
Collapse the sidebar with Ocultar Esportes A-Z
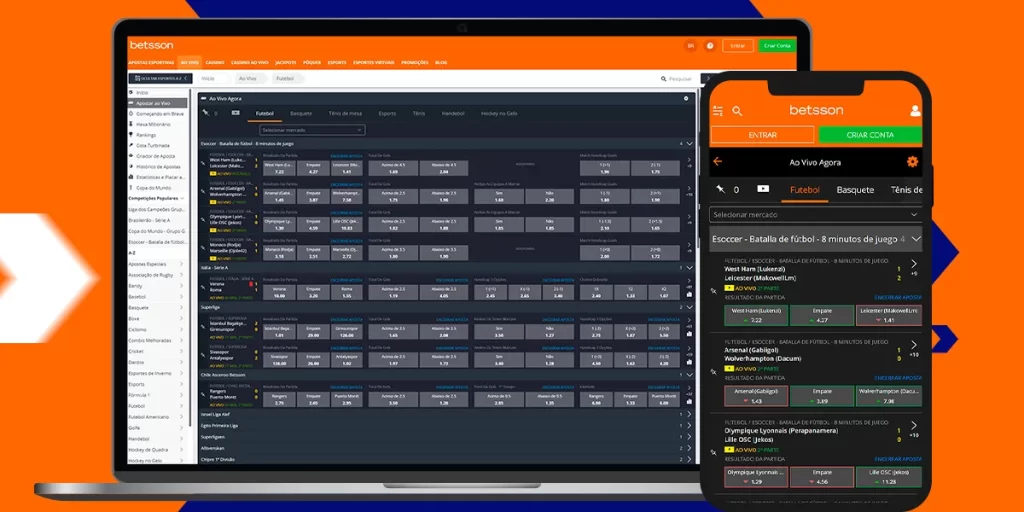coord(160,78)
